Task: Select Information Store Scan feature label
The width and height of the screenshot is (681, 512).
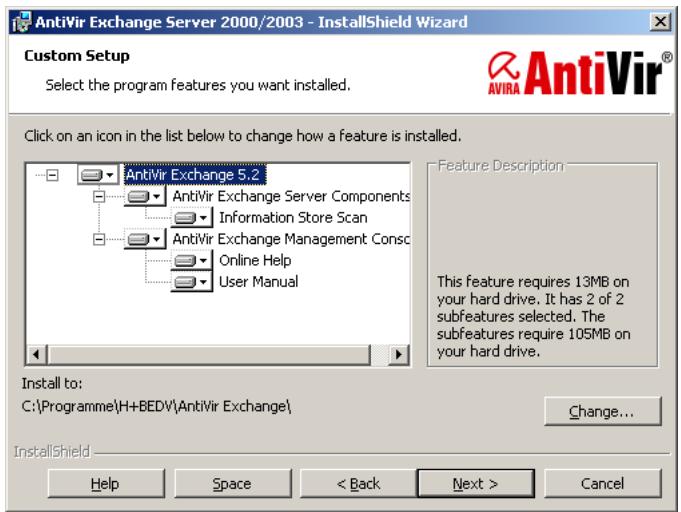Action: tap(293, 218)
